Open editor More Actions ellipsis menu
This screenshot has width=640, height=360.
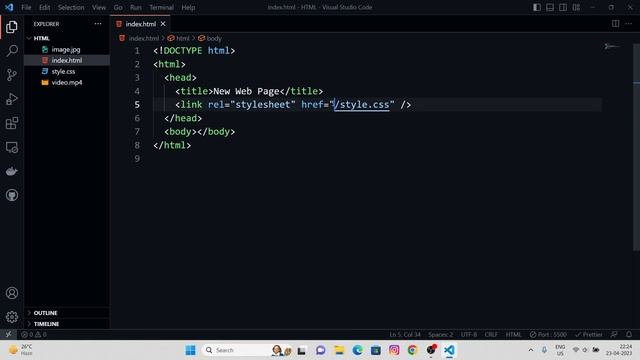pos(629,24)
